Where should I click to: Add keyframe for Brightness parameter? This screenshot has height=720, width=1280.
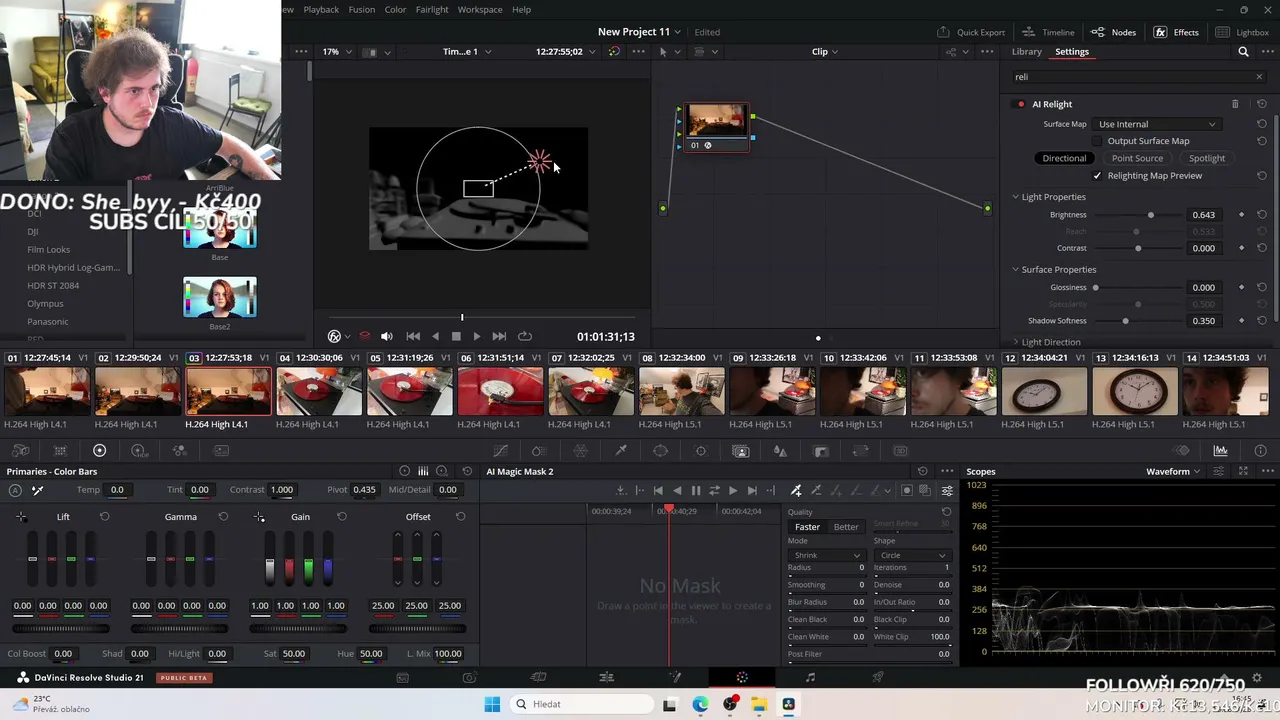click(1242, 215)
